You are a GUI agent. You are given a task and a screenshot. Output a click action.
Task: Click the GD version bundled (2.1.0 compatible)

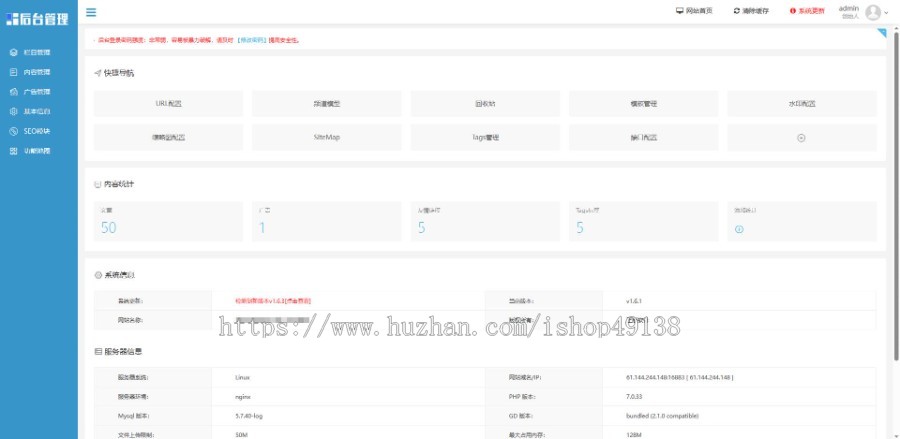tap(662, 416)
